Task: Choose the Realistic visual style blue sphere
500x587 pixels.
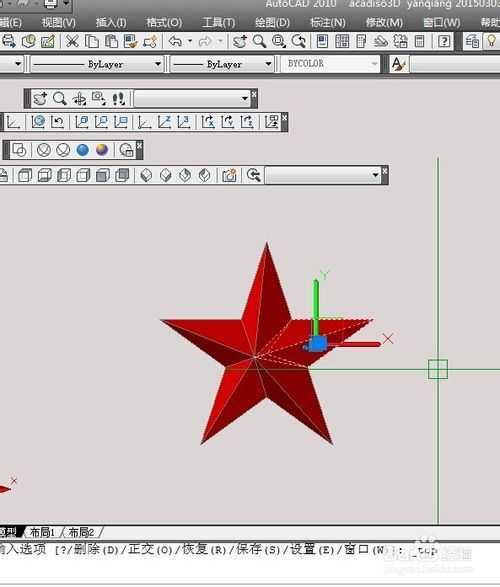Action: tap(82, 150)
